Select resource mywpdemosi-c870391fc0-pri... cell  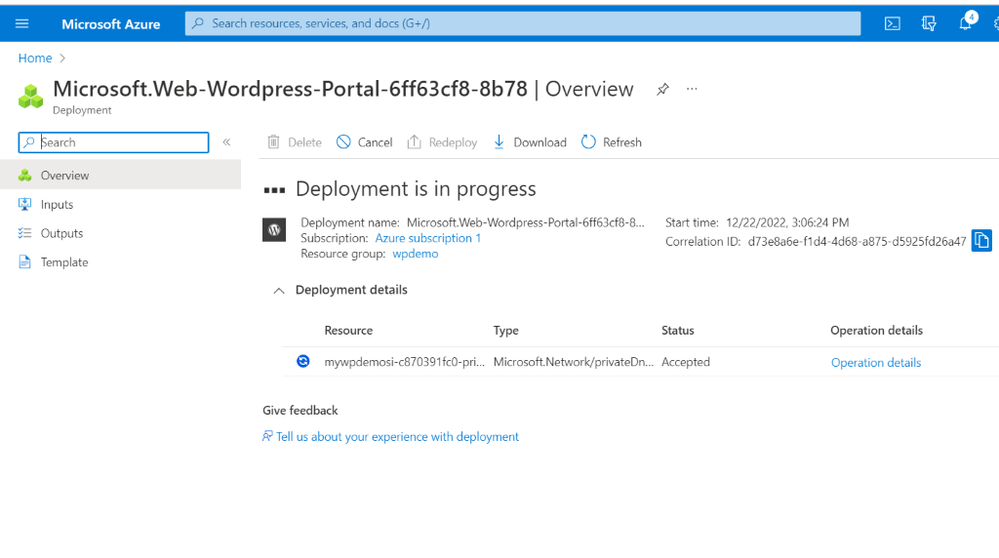click(x=405, y=362)
